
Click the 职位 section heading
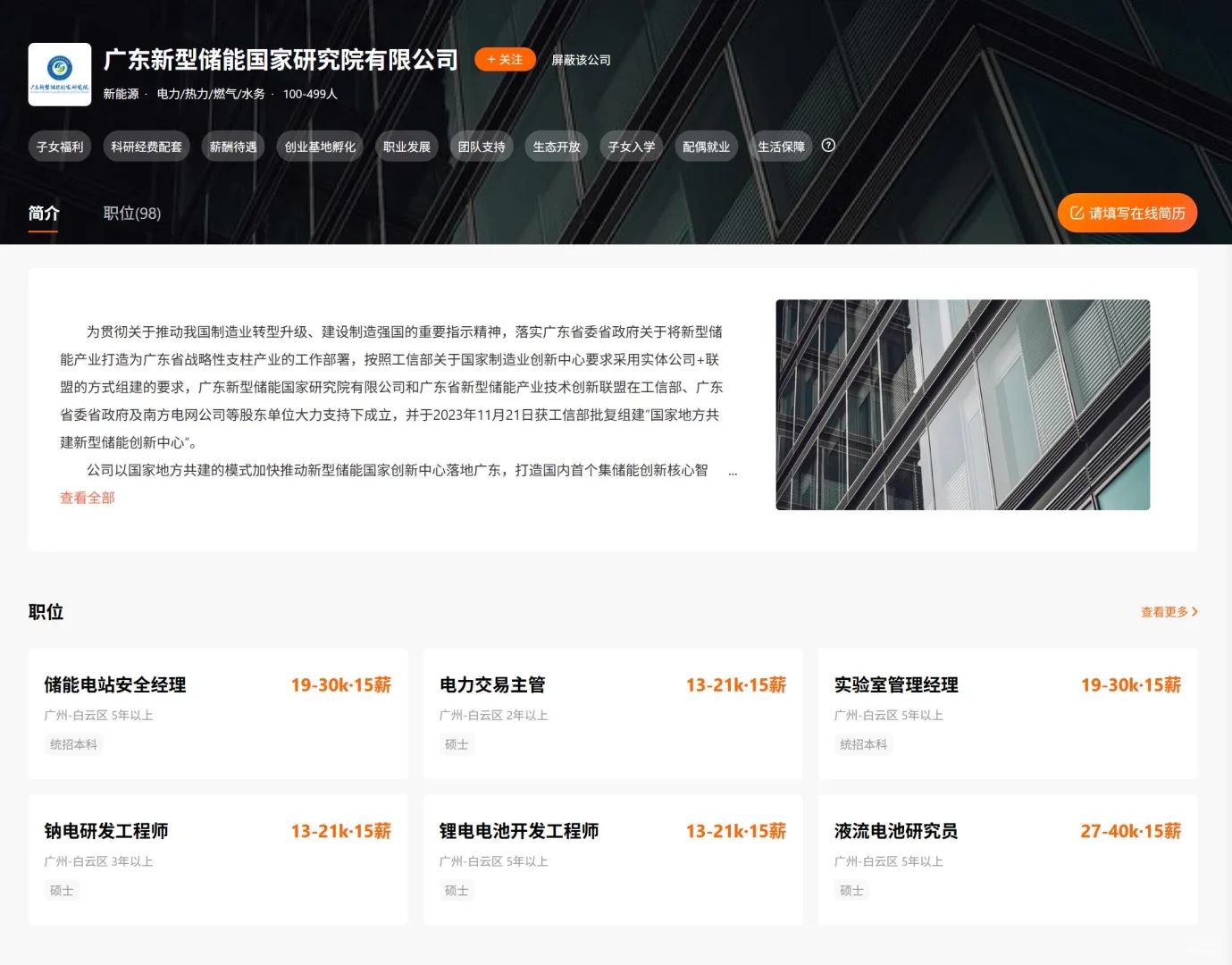(46, 612)
